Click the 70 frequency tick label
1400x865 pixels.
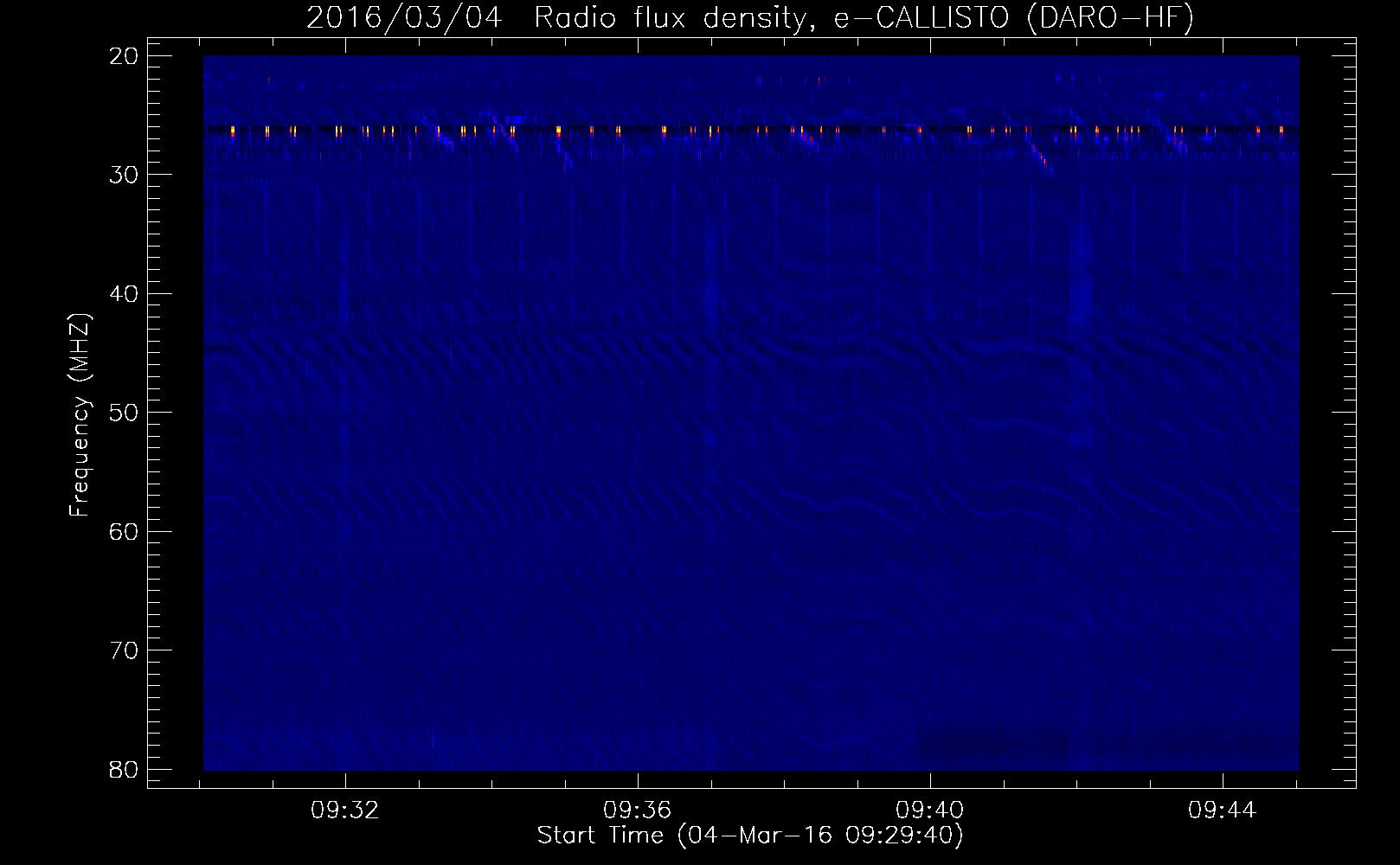(124, 650)
